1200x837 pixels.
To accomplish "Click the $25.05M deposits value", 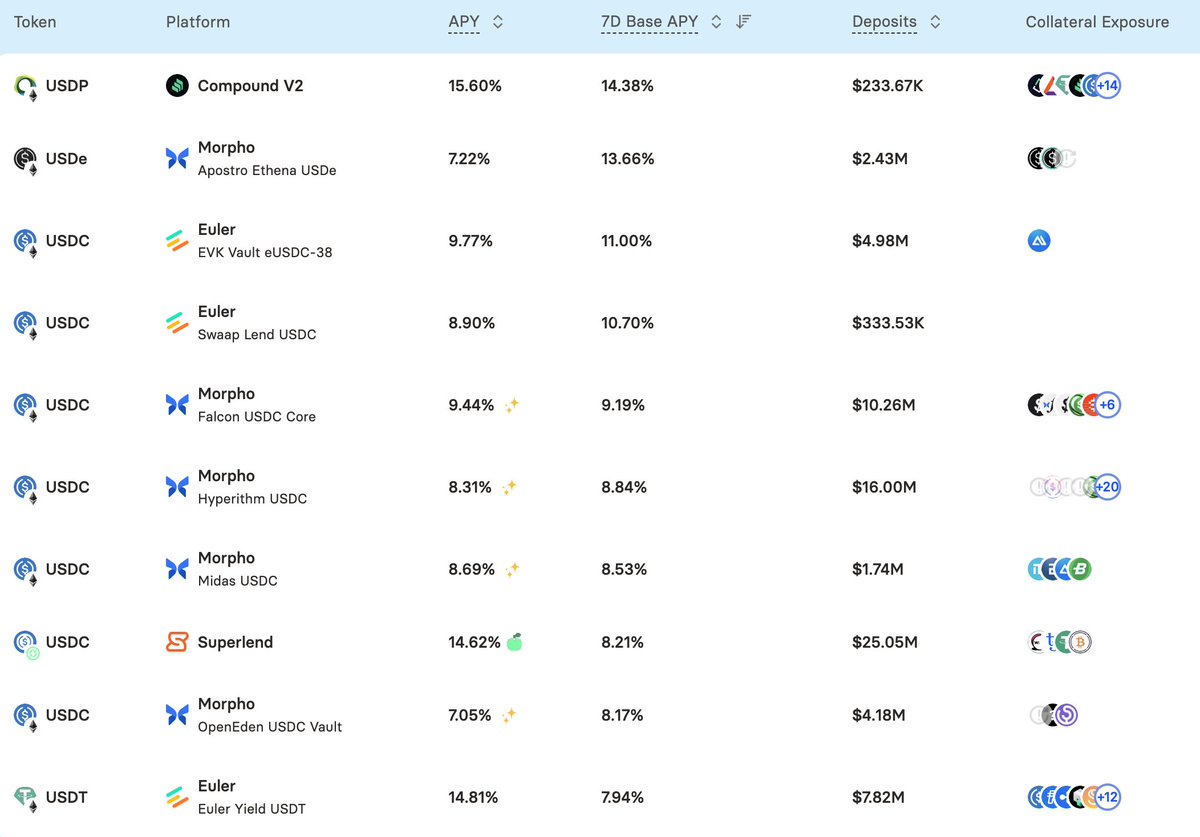I will 885,642.
